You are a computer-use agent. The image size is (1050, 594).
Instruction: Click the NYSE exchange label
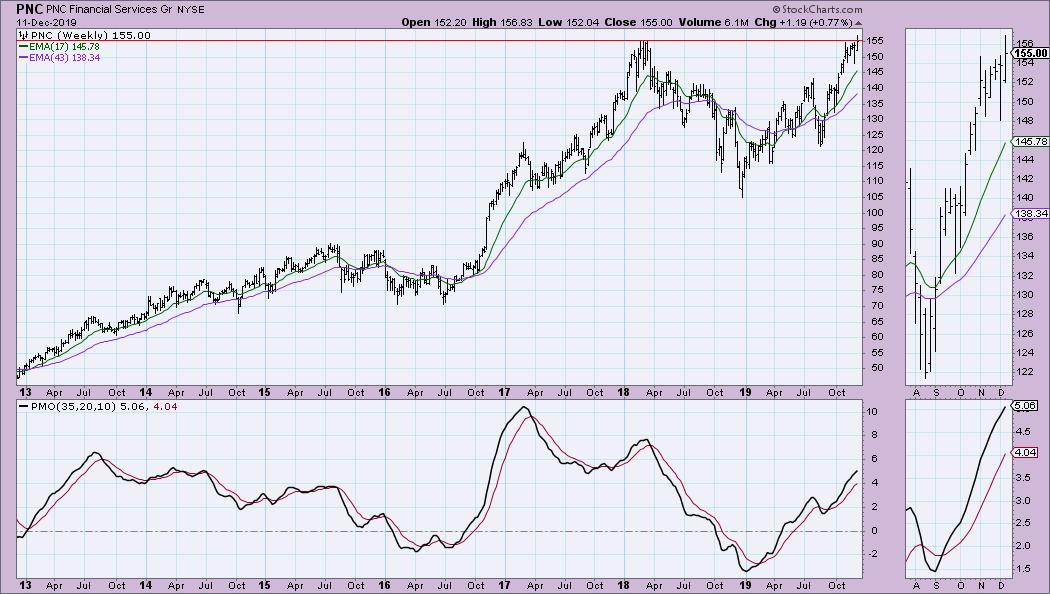coord(191,10)
